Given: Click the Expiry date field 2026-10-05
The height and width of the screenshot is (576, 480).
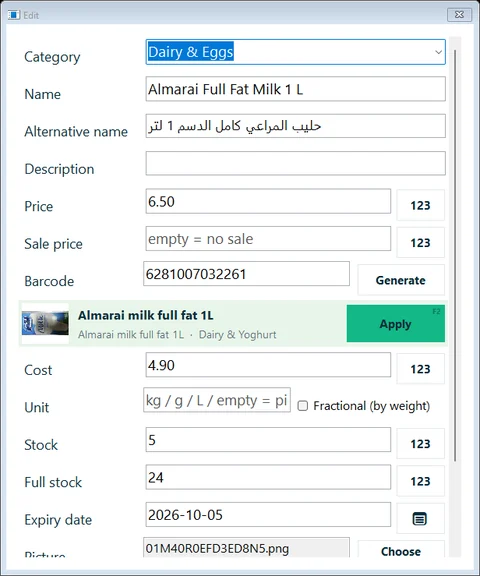Looking at the screenshot, I should point(268,514).
